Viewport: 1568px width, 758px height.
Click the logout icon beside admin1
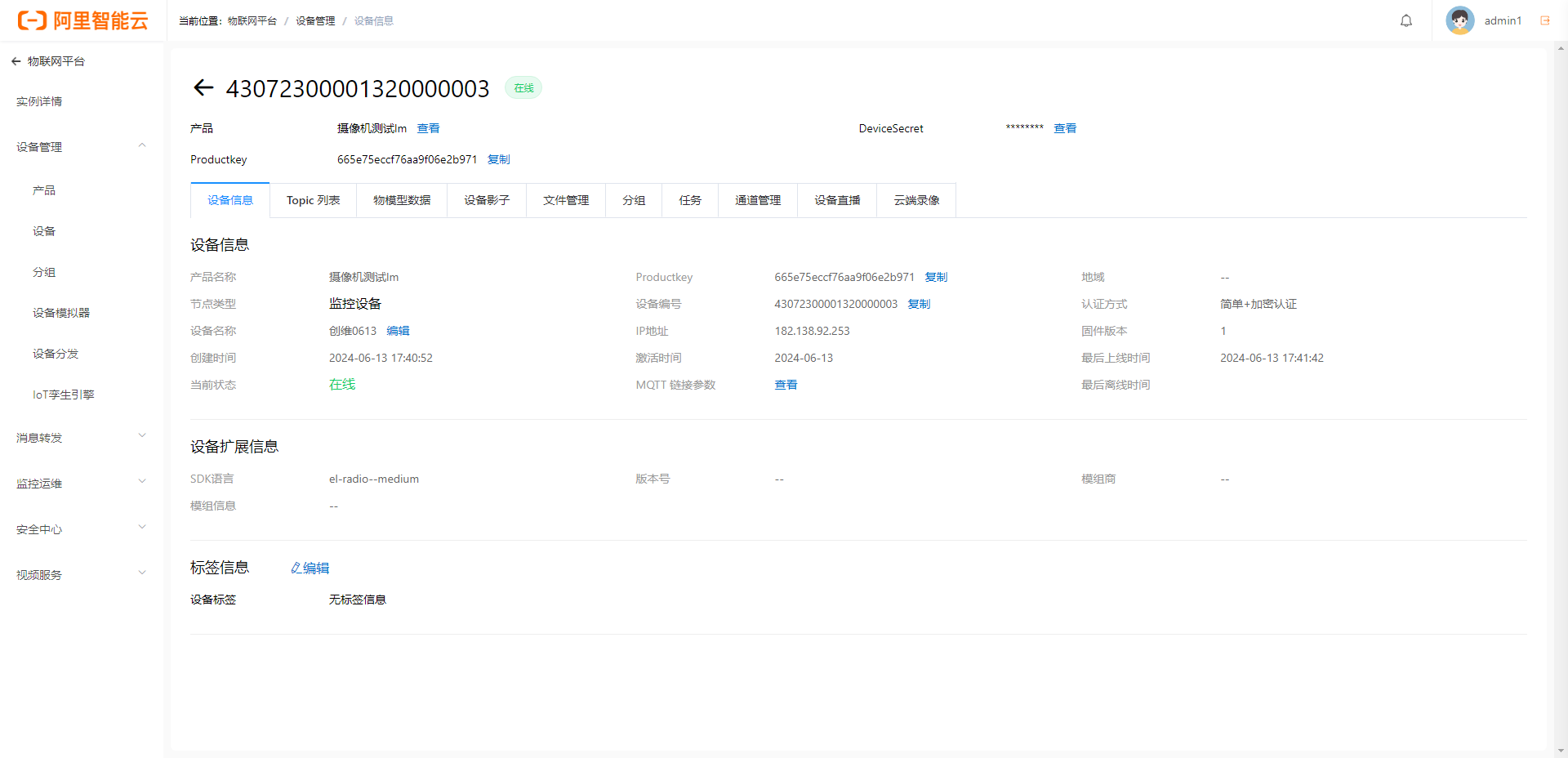(1544, 21)
